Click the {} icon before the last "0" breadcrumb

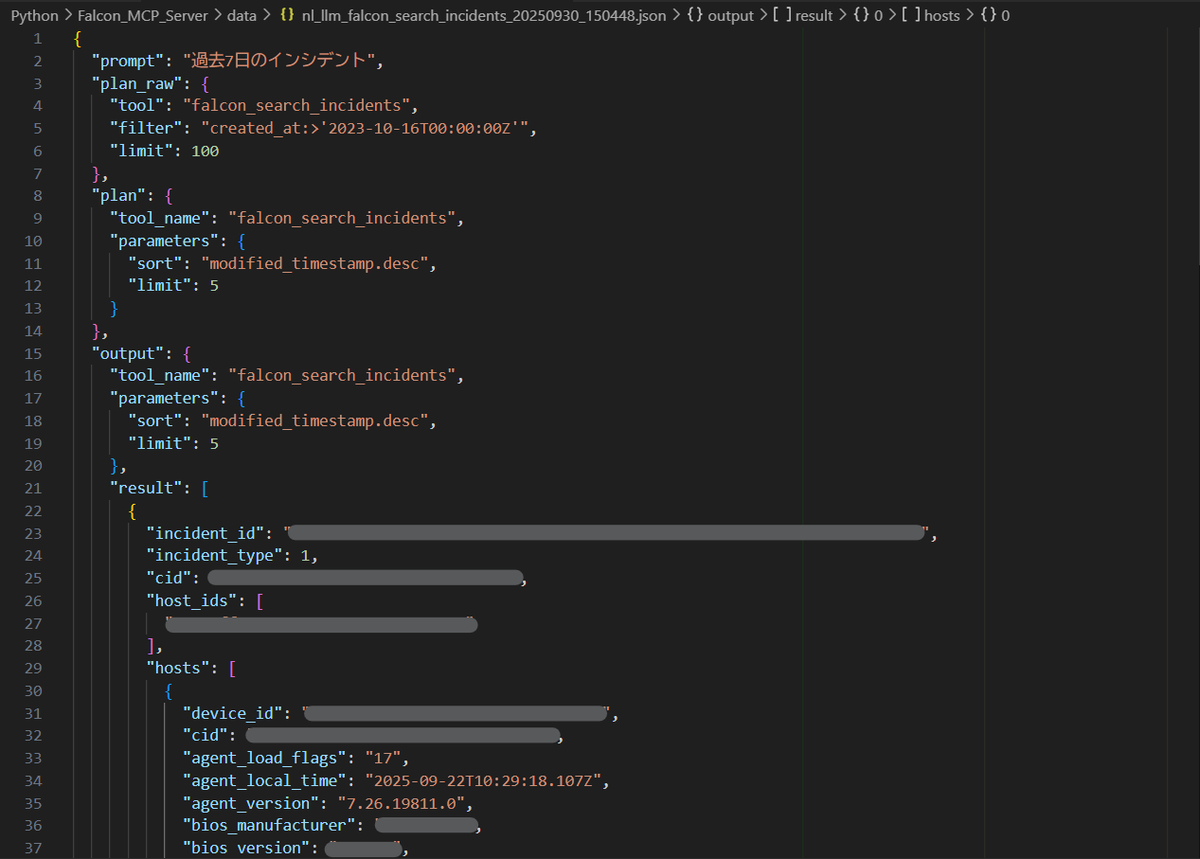989,15
